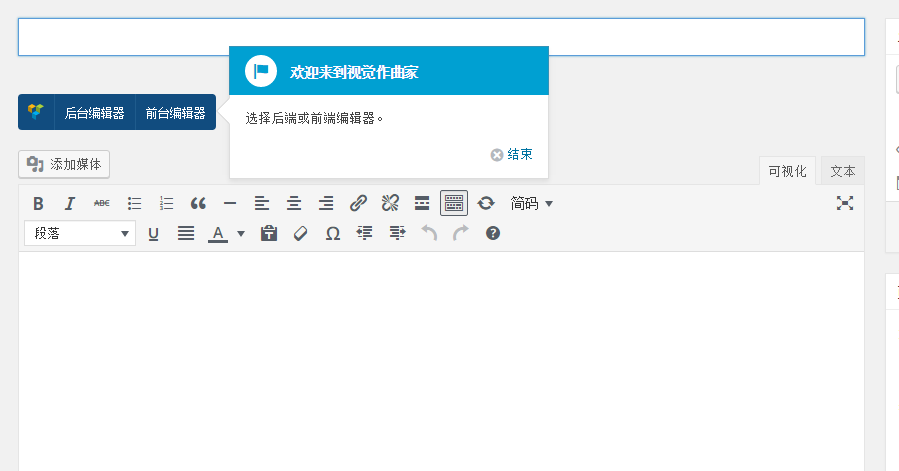The image size is (899, 471).
Task: Expand the 简码 shortcode dropdown
Action: pyautogui.click(x=532, y=203)
